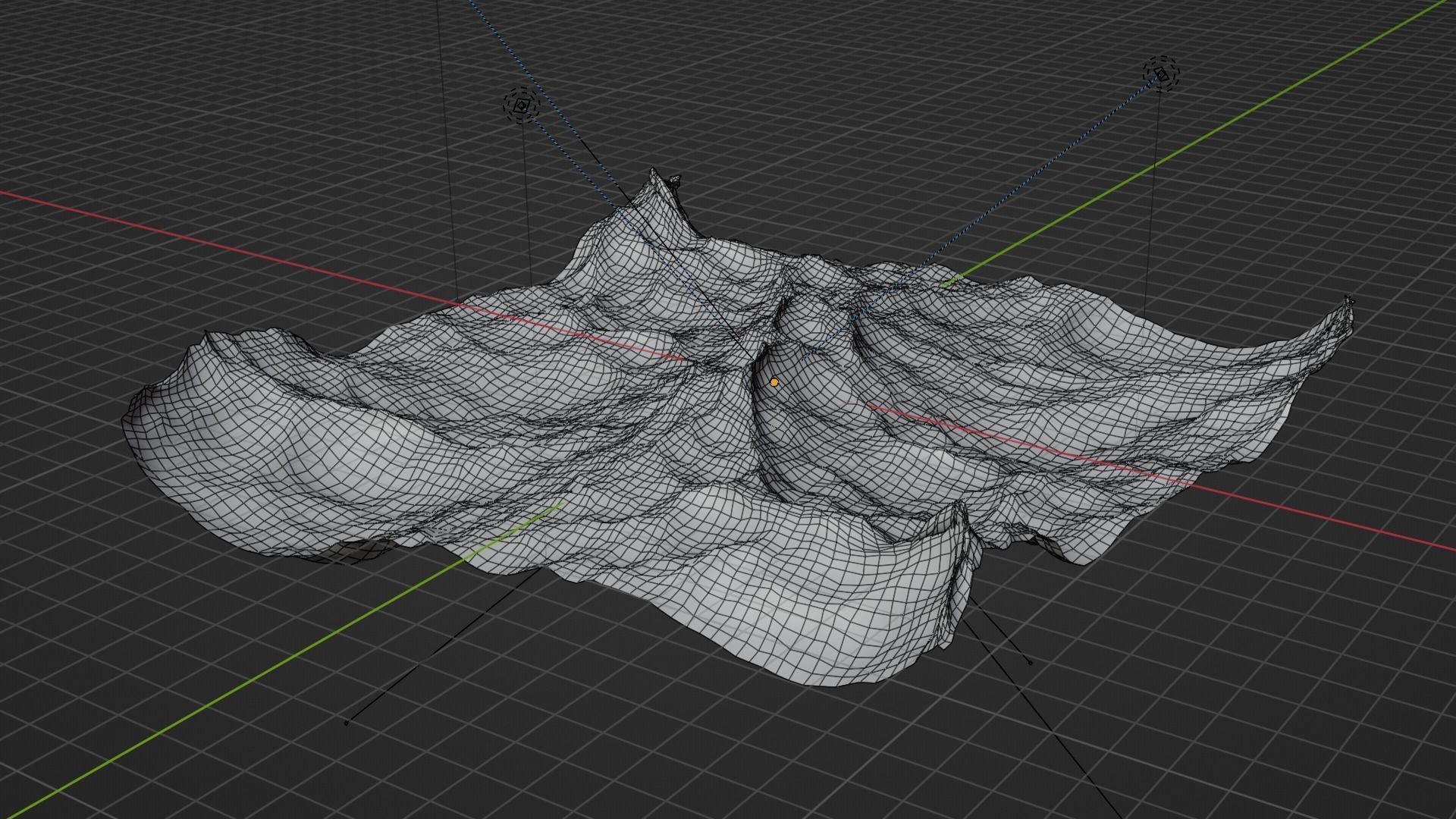This screenshot has height=819, width=1456.
Task: Select the left light object gizmo
Action: tap(521, 106)
